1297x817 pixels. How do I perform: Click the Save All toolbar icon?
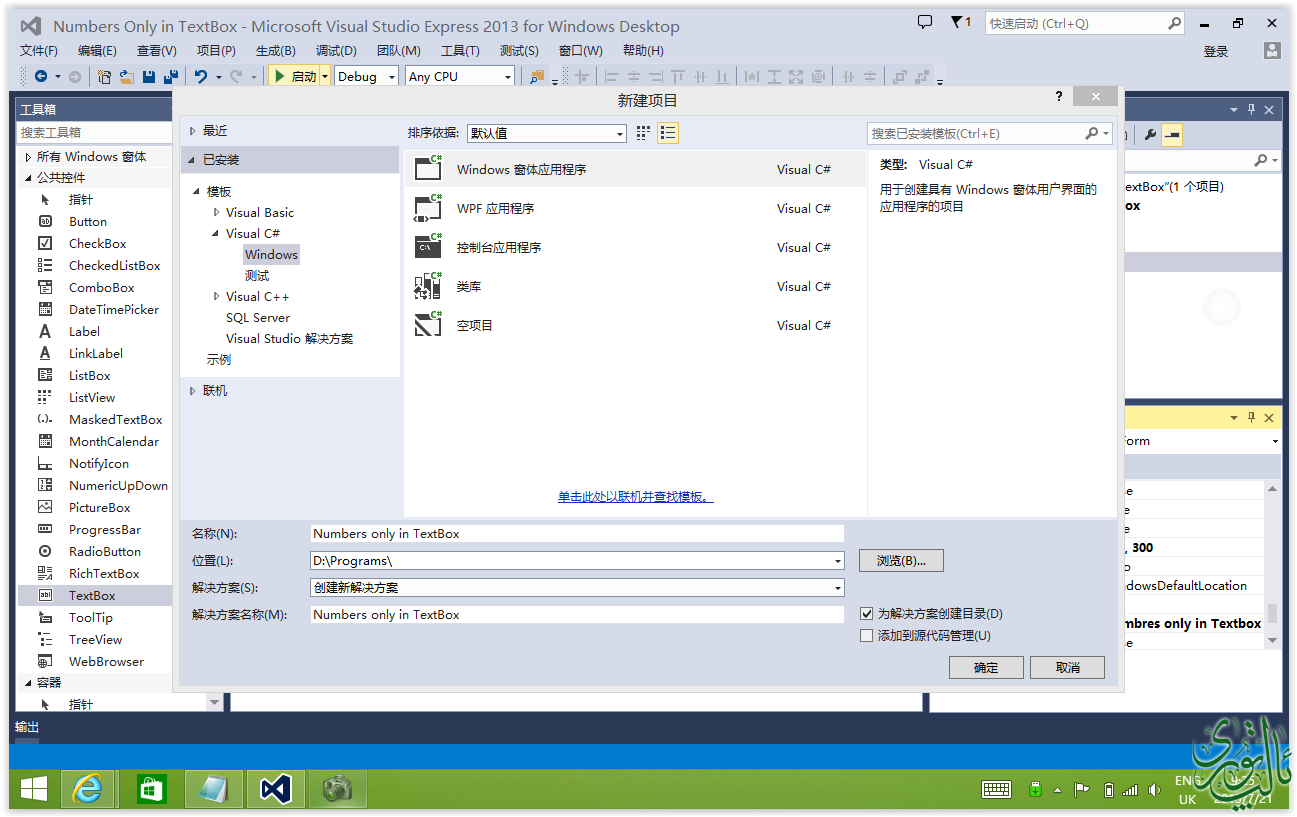pyautogui.click(x=170, y=76)
